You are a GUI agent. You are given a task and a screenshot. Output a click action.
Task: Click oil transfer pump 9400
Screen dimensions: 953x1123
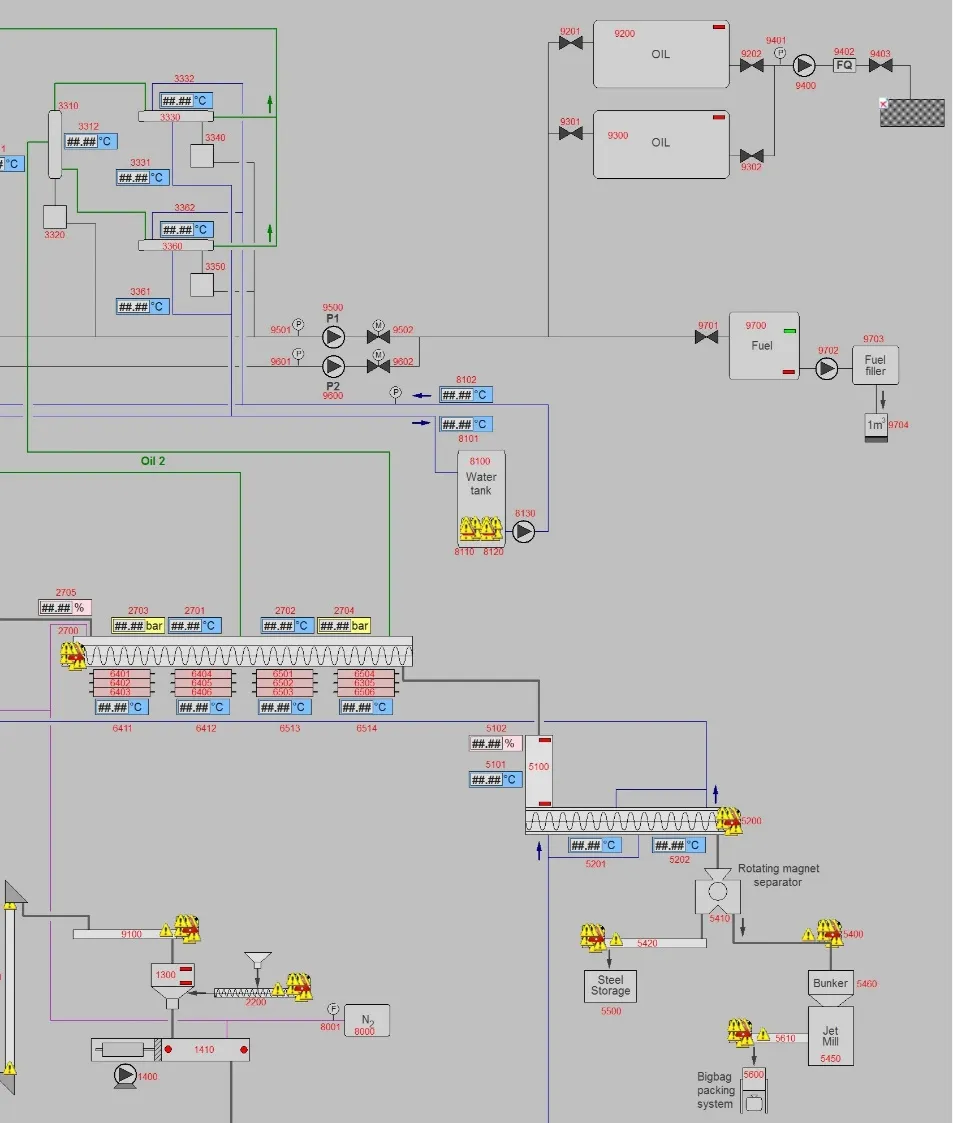(x=803, y=66)
